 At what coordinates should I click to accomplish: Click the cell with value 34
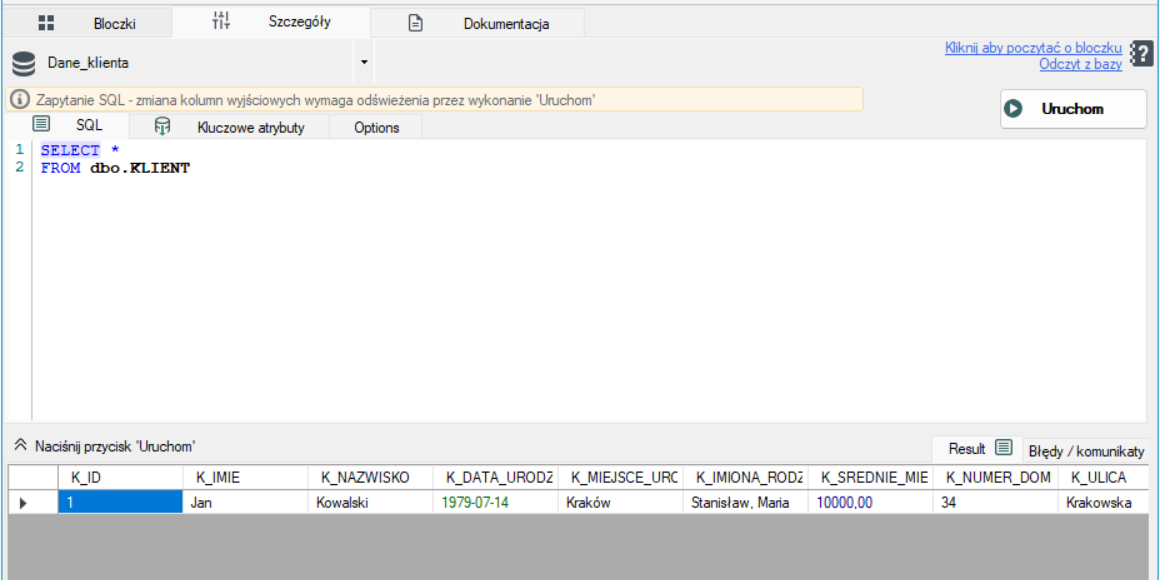(x=996, y=502)
